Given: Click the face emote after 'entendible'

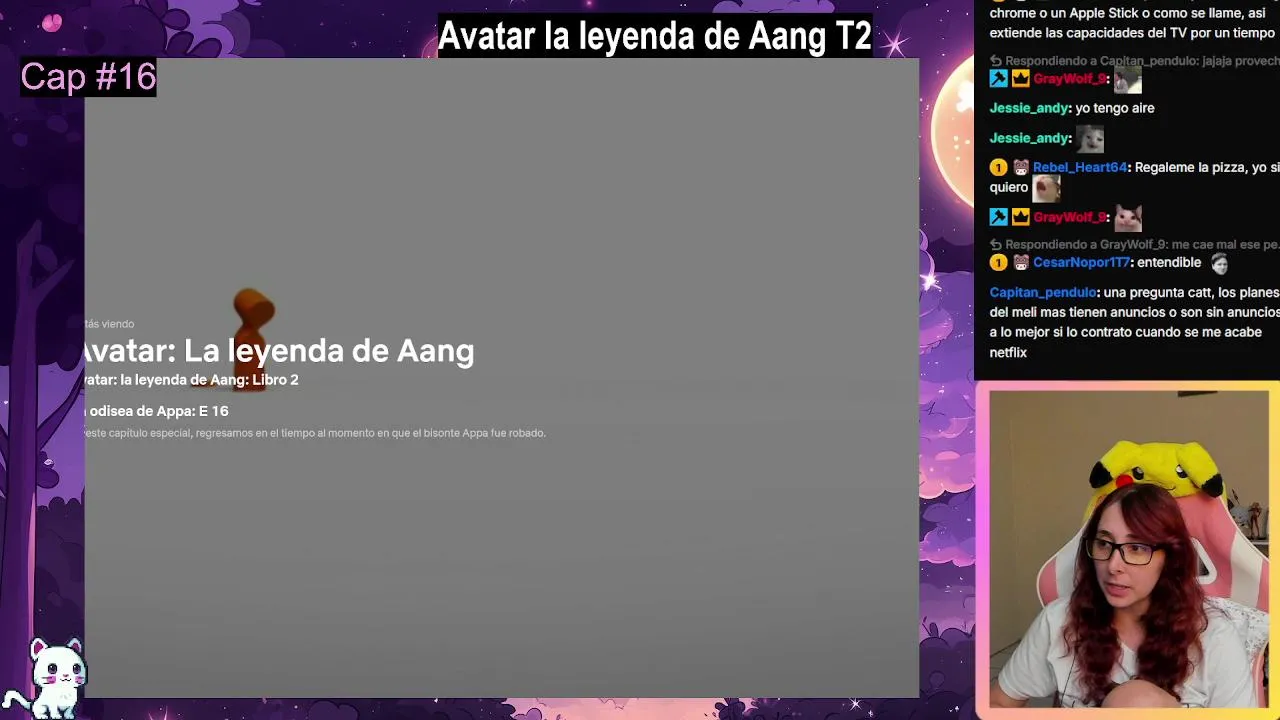Looking at the screenshot, I should (x=1219, y=263).
